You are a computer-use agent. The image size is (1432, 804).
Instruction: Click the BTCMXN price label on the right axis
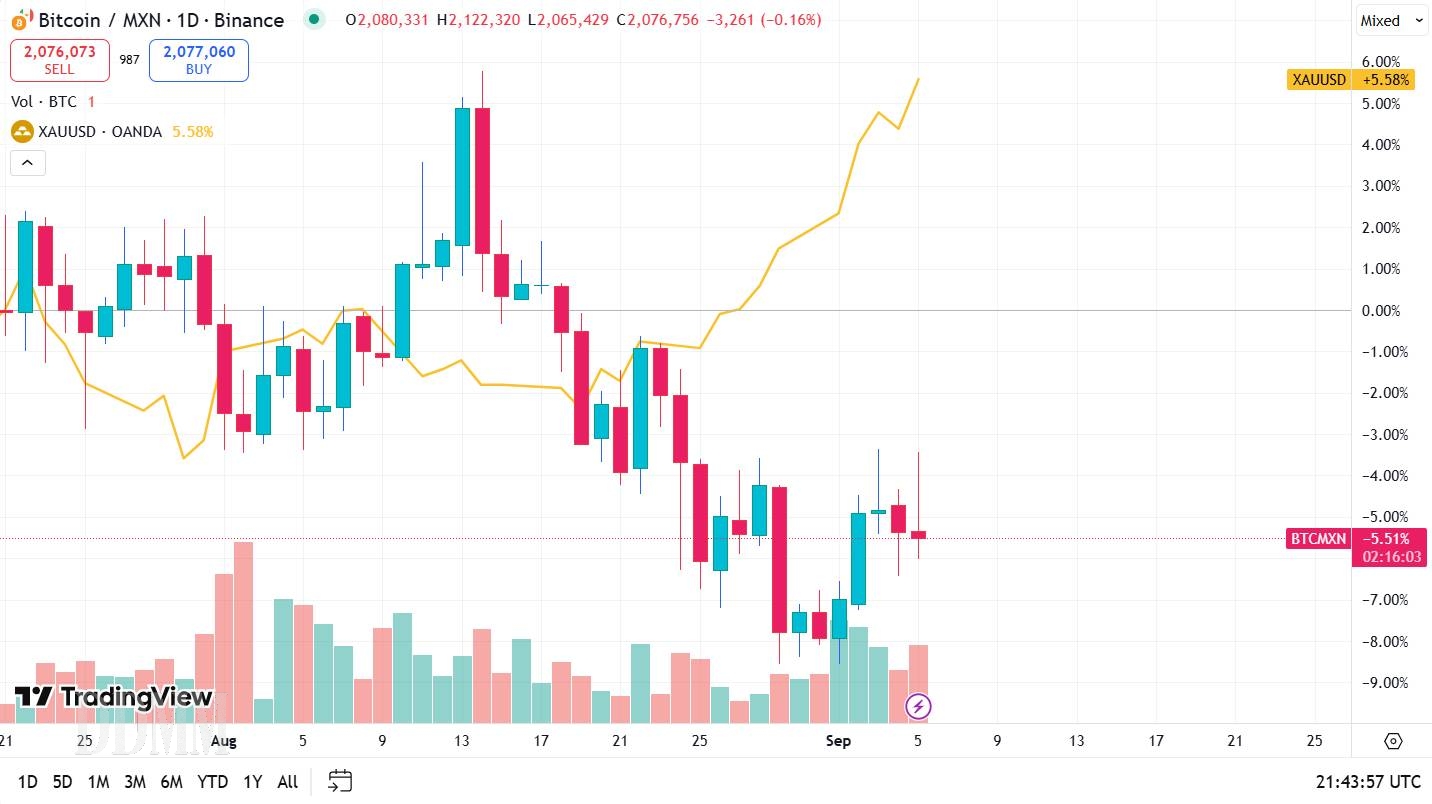[x=1318, y=539]
